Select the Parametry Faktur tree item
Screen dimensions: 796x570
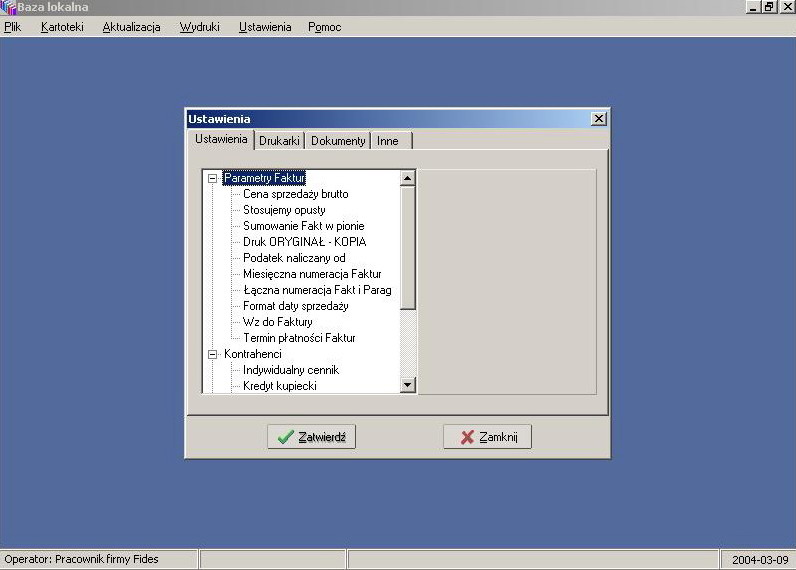coord(264,178)
